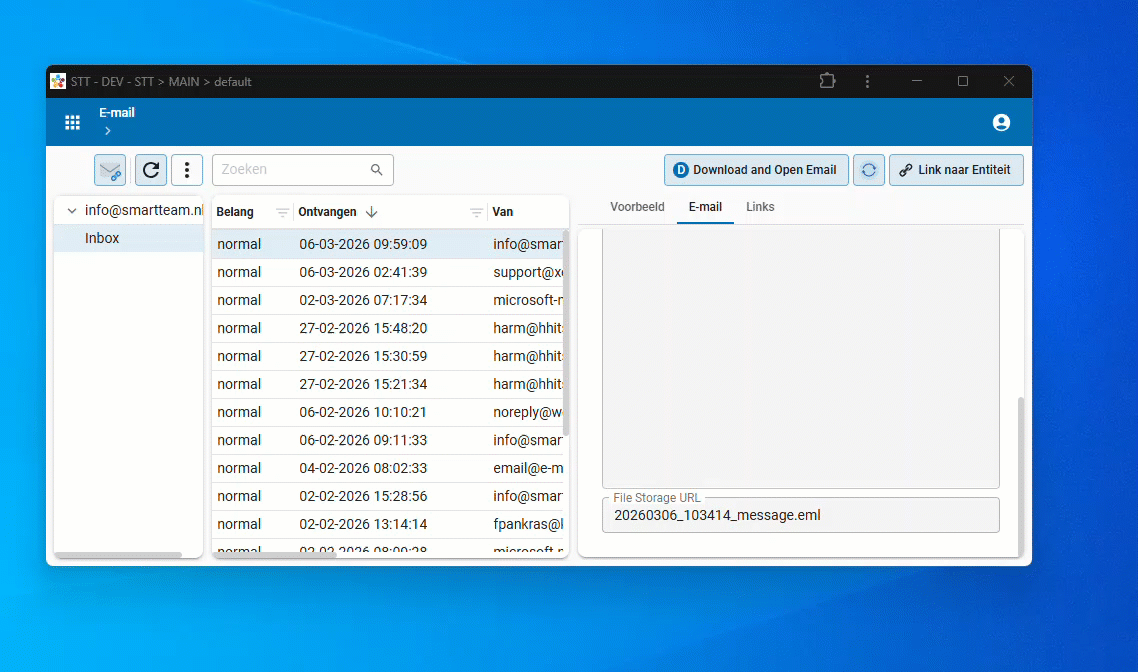1138x672 pixels.
Task: Open the app launcher grid menu
Action: (x=72, y=122)
